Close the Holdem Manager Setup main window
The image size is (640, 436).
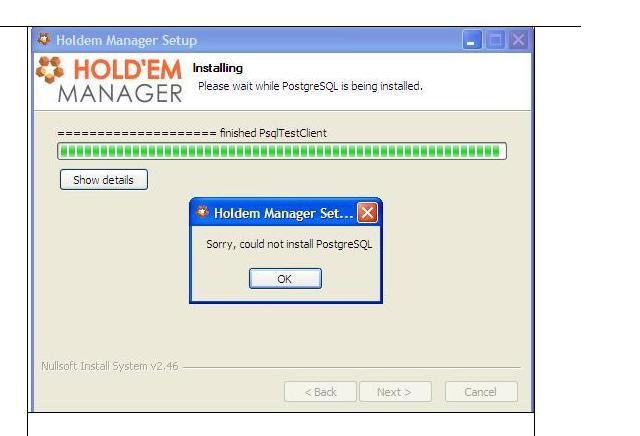click(x=518, y=40)
